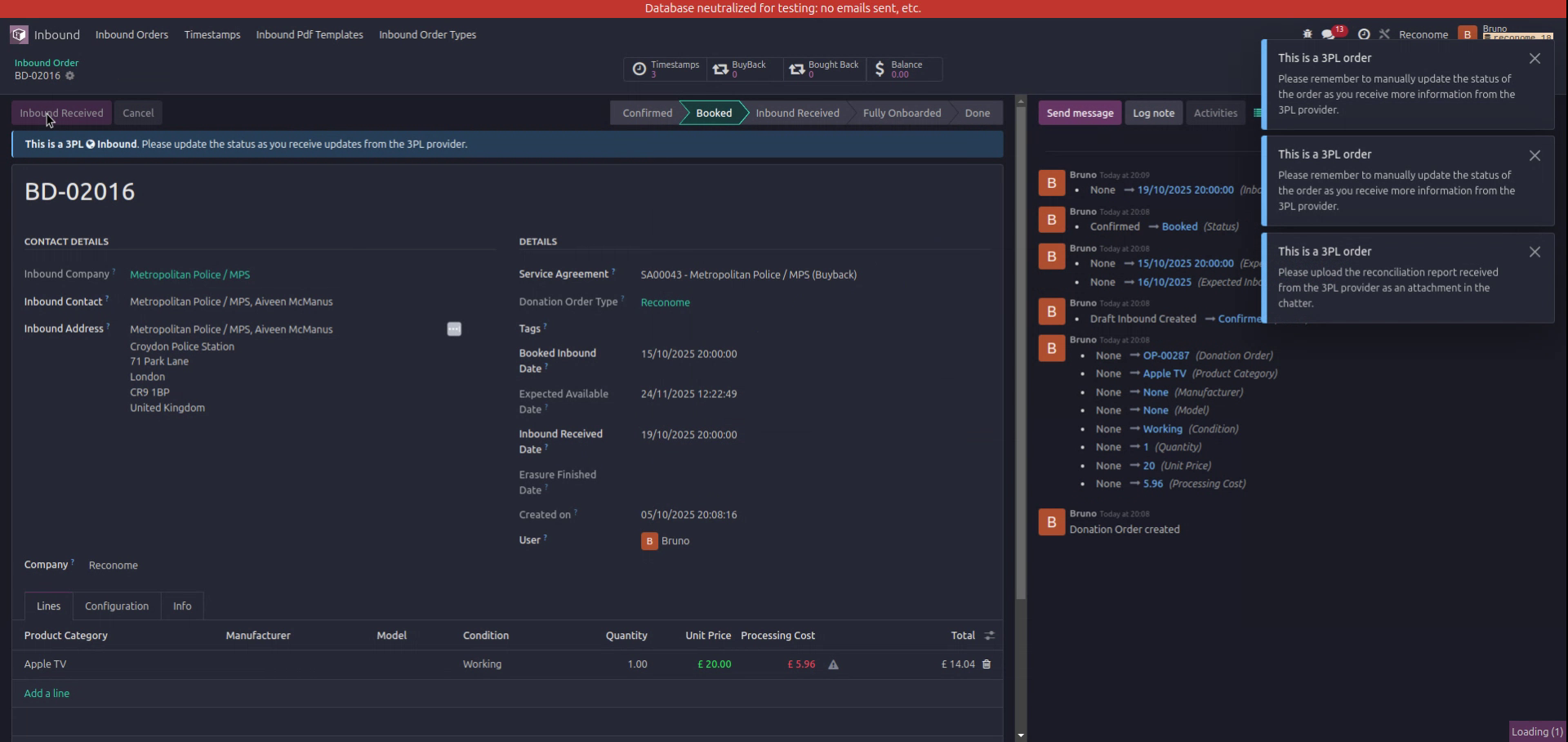Viewport: 1568px width, 742px height.
Task: Click the Balance smart button dollar icon
Action: tap(880, 69)
